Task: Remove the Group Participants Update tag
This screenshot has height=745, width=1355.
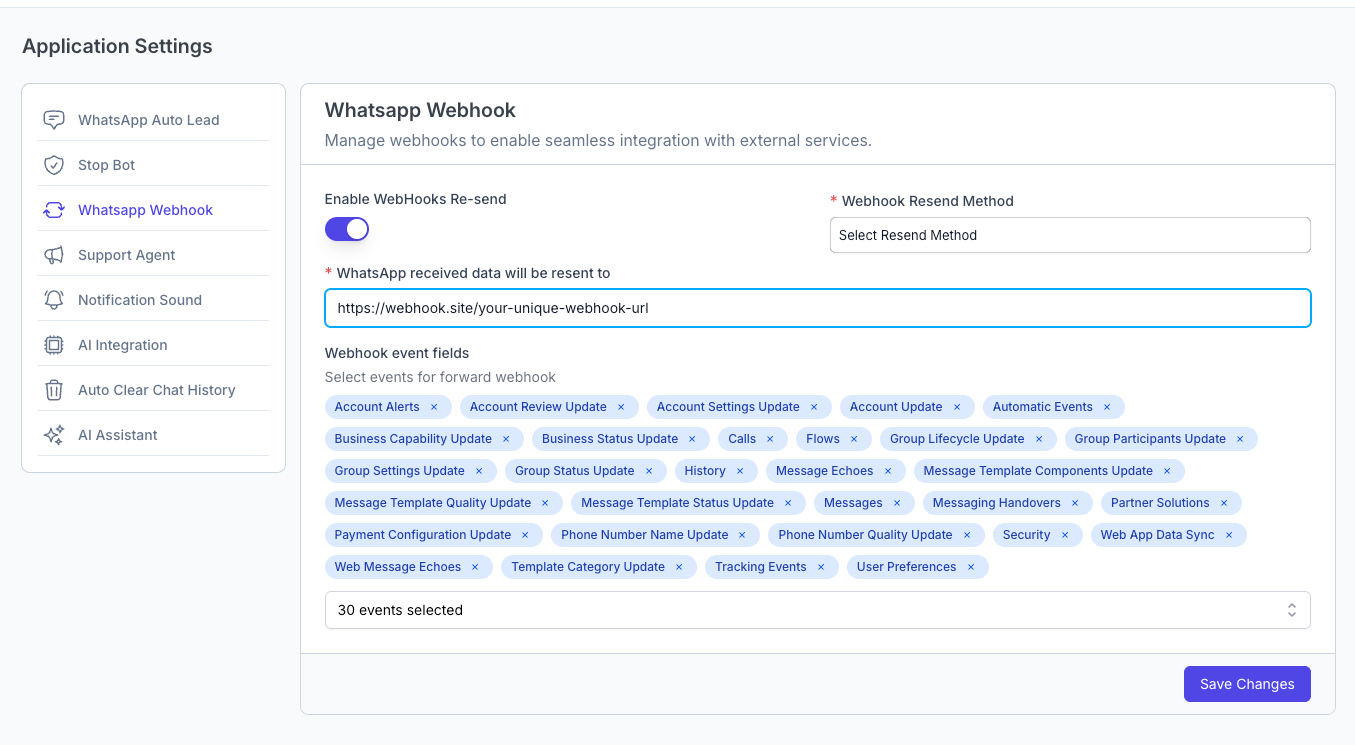Action: click(x=1240, y=439)
